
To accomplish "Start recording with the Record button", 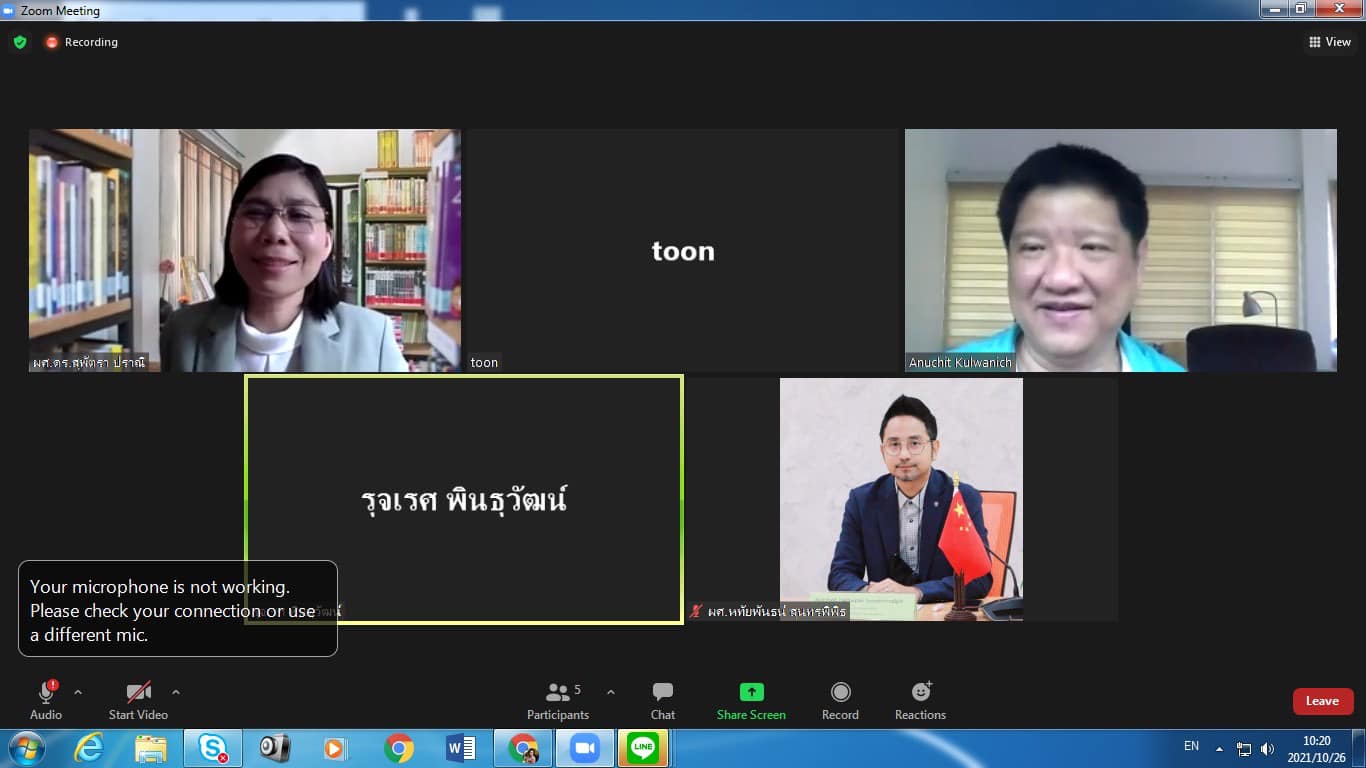I will (x=840, y=700).
